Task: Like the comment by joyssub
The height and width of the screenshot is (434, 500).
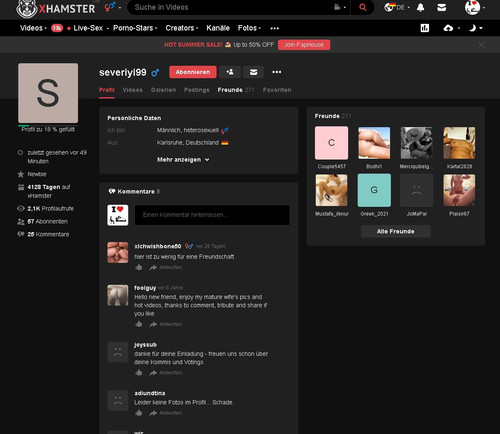Action: [139, 373]
